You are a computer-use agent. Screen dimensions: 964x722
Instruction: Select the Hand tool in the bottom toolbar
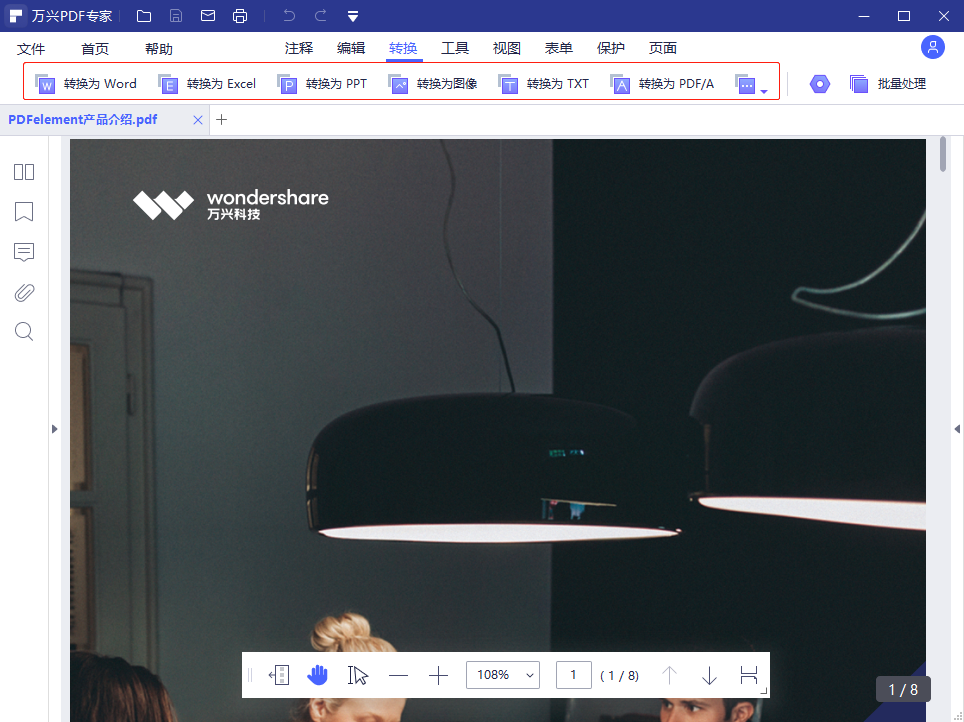click(317, 675)
